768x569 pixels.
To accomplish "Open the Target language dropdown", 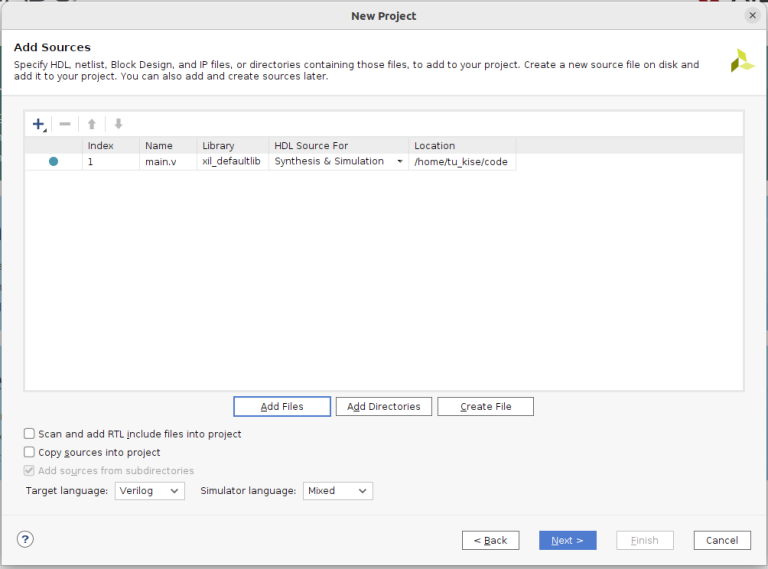I will (148, 491).
